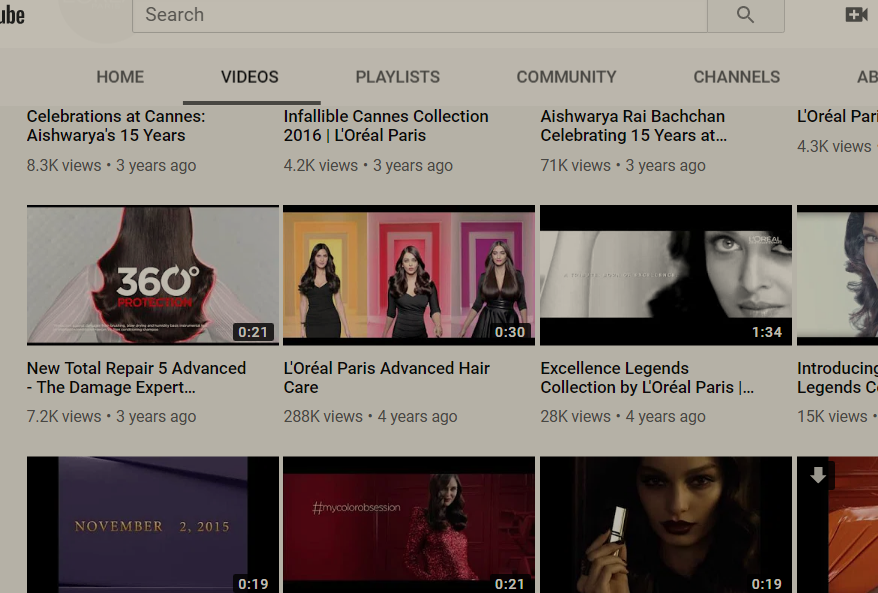Click the 8.3K views text
This screenshot has height=593, width=878.
pos(64,166)
